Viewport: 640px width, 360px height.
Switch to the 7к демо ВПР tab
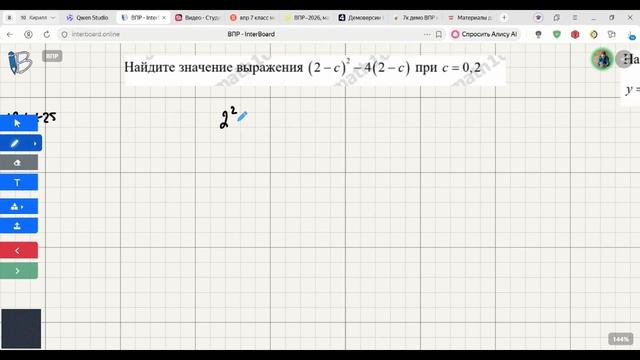click(x=415, y=18)
